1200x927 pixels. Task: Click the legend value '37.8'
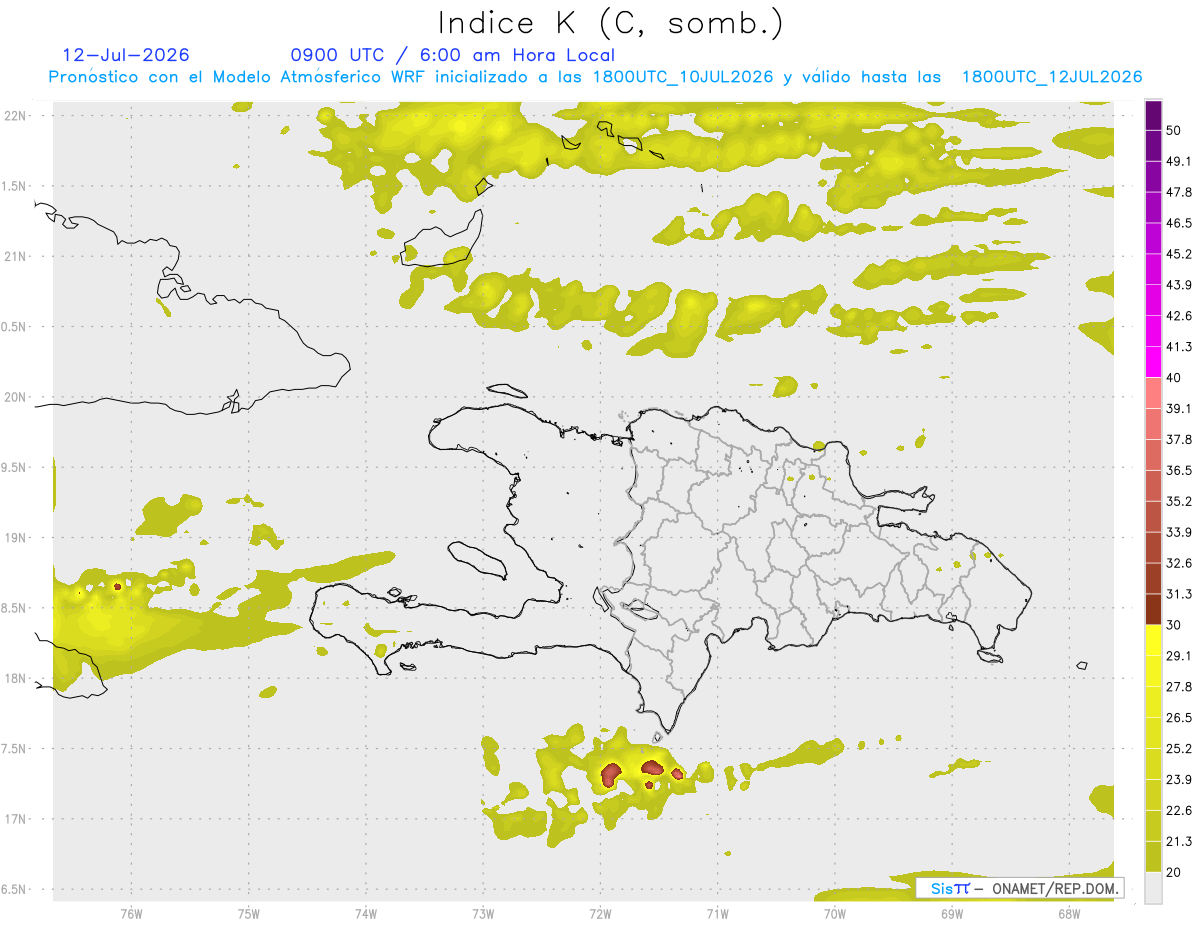coord(1179,439)
